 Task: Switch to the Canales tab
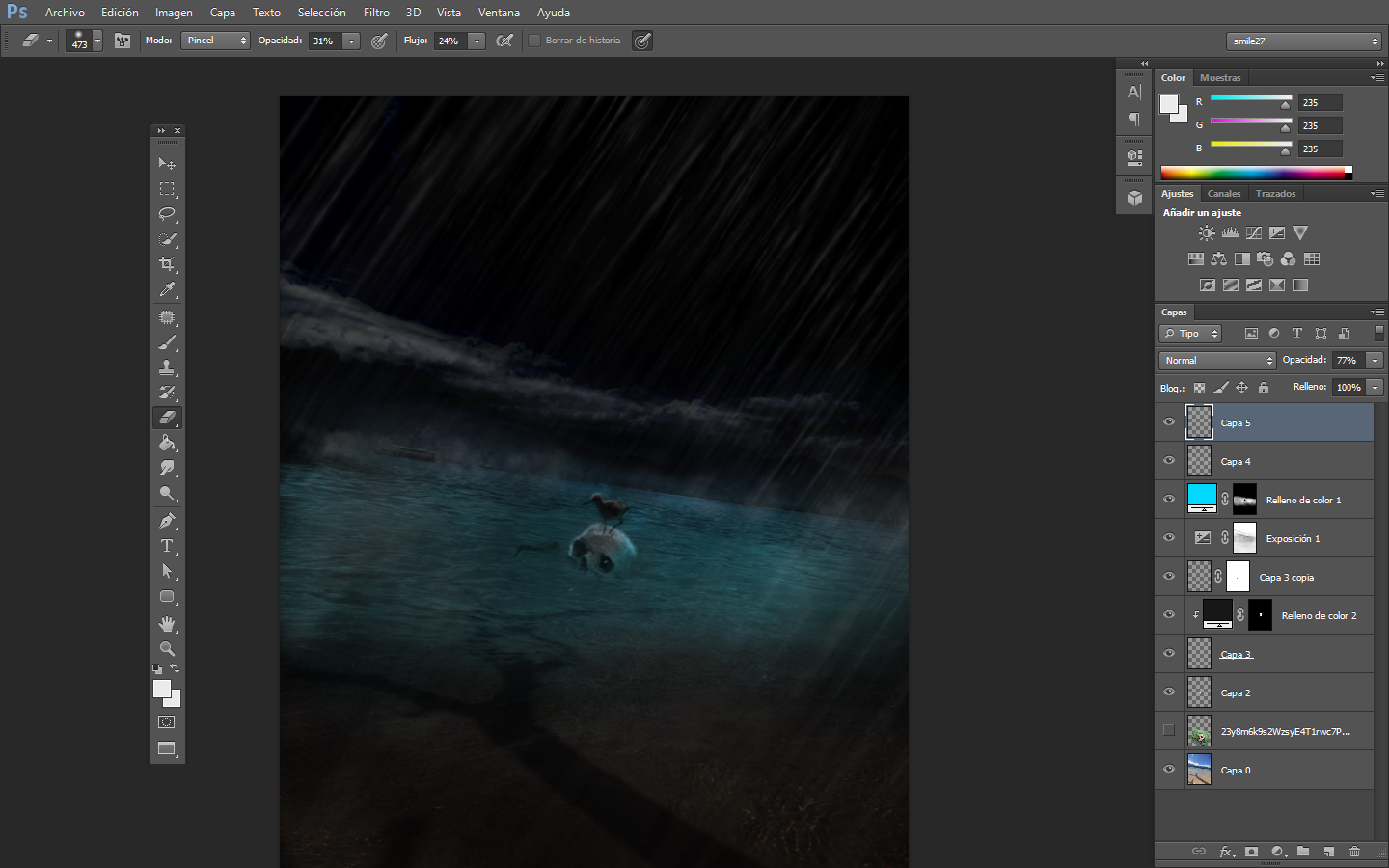(x=1224, y=193)
